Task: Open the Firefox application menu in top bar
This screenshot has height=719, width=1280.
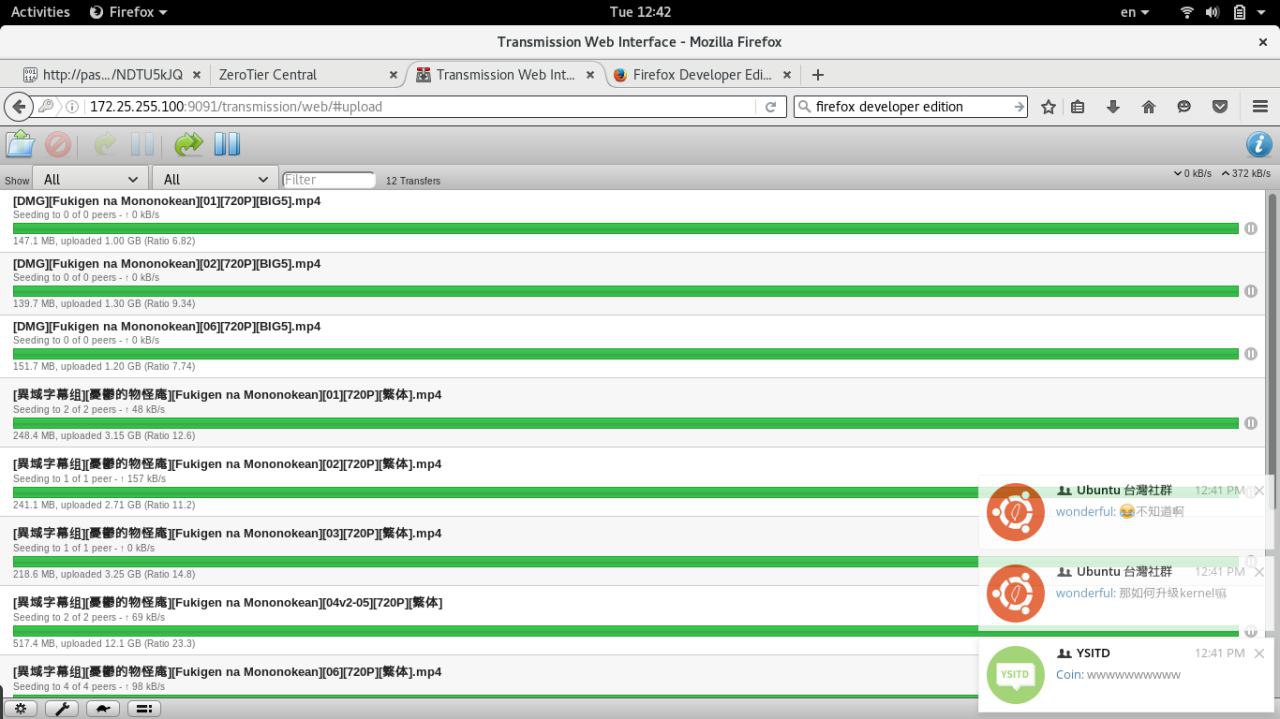Action: [x=128, y=12]
